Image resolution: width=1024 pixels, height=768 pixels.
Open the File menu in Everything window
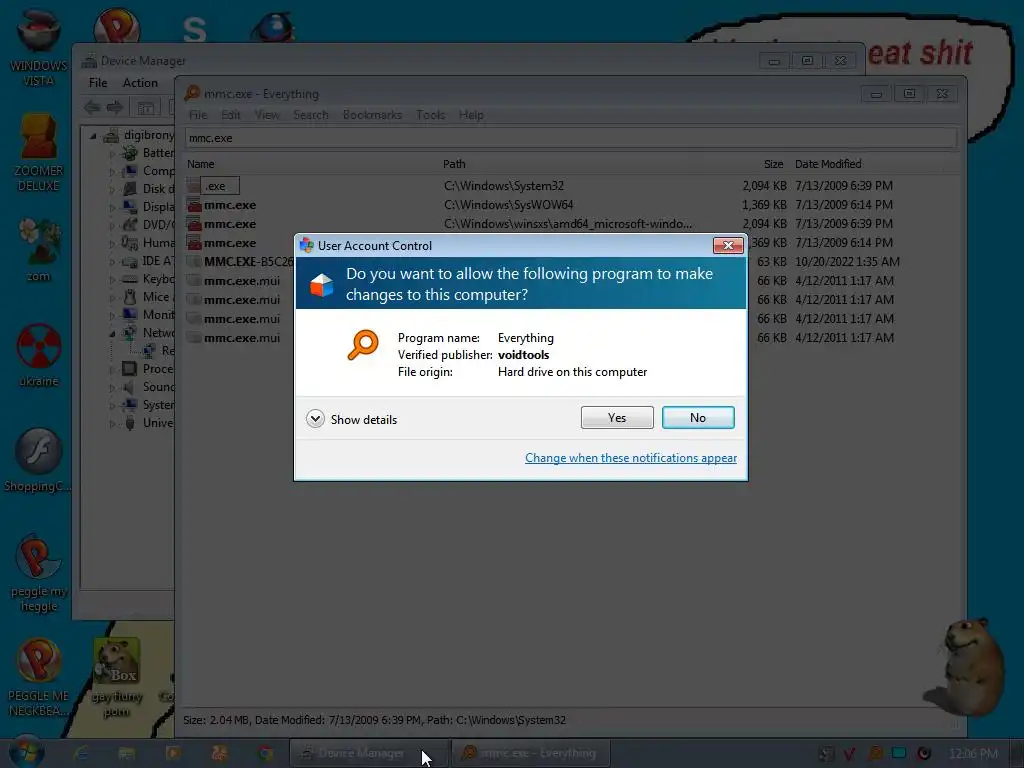point(198,115)
